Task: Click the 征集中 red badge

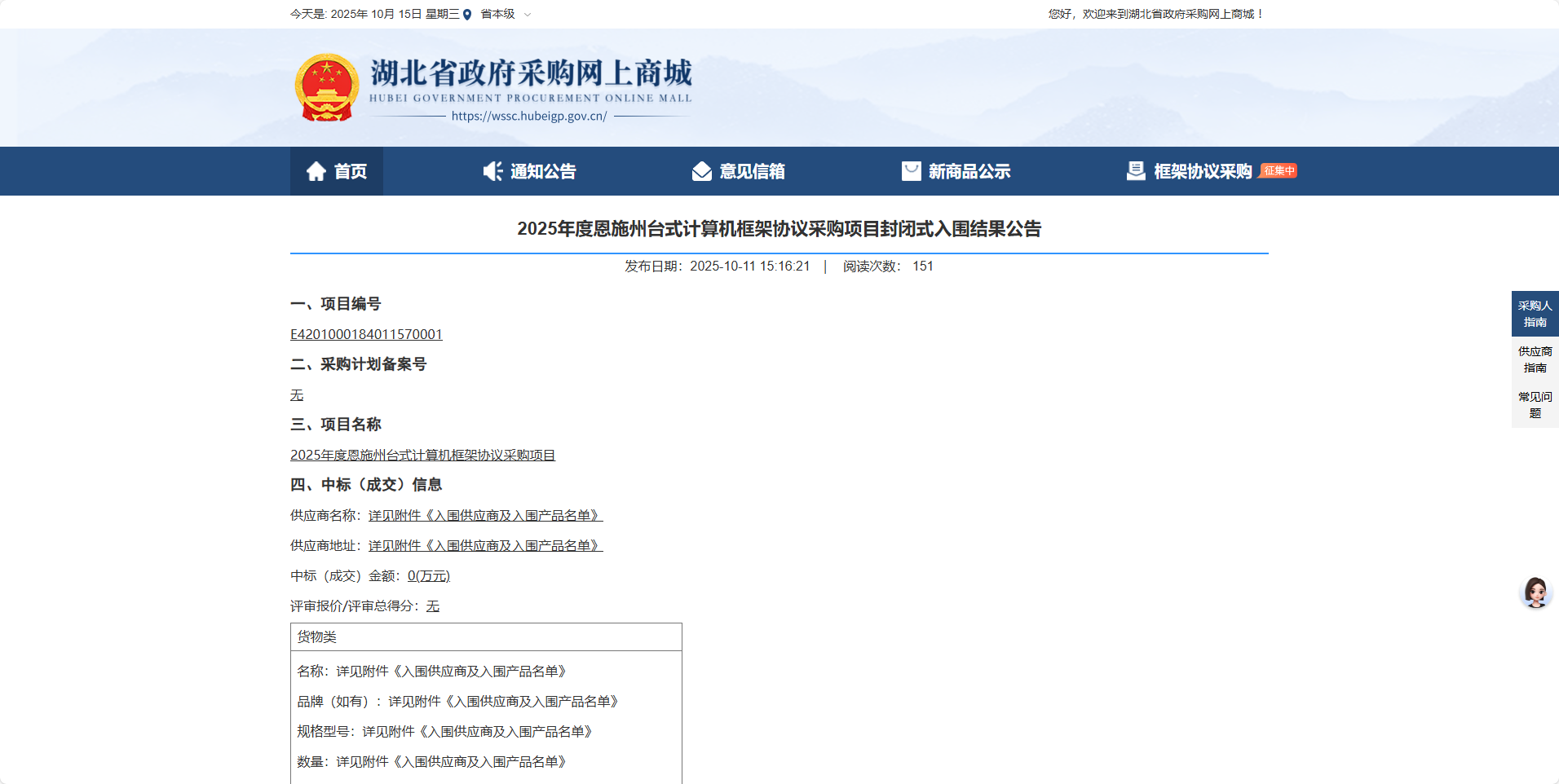Action: pos(1279,170)
